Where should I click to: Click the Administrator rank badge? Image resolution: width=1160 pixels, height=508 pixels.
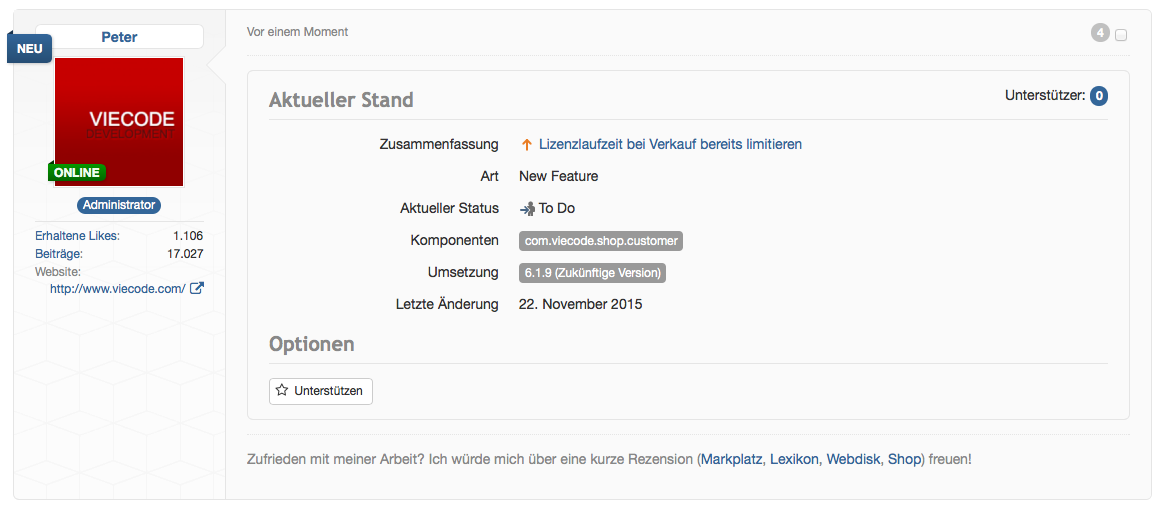(x=119, y=205)
